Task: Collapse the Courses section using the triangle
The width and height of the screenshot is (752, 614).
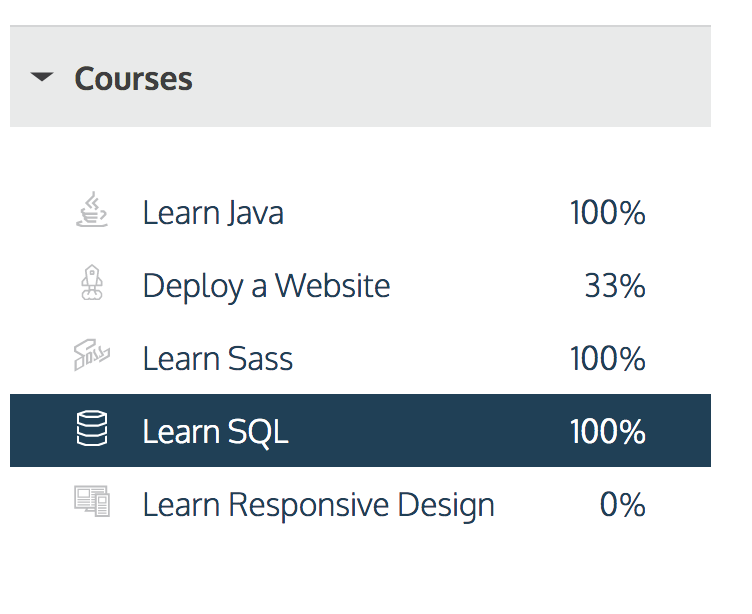Action: click(x=42, y=78)
